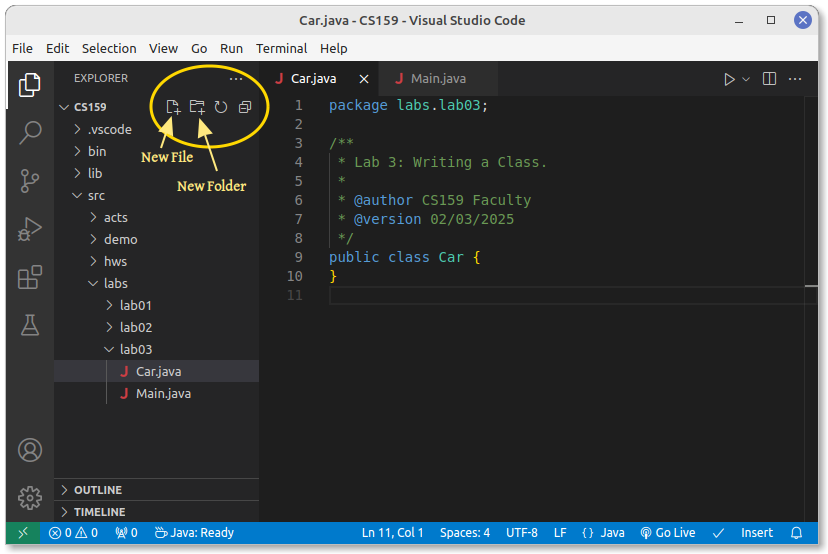
Task: Open the Manage gear settings icon
Action: coord(30,497)
